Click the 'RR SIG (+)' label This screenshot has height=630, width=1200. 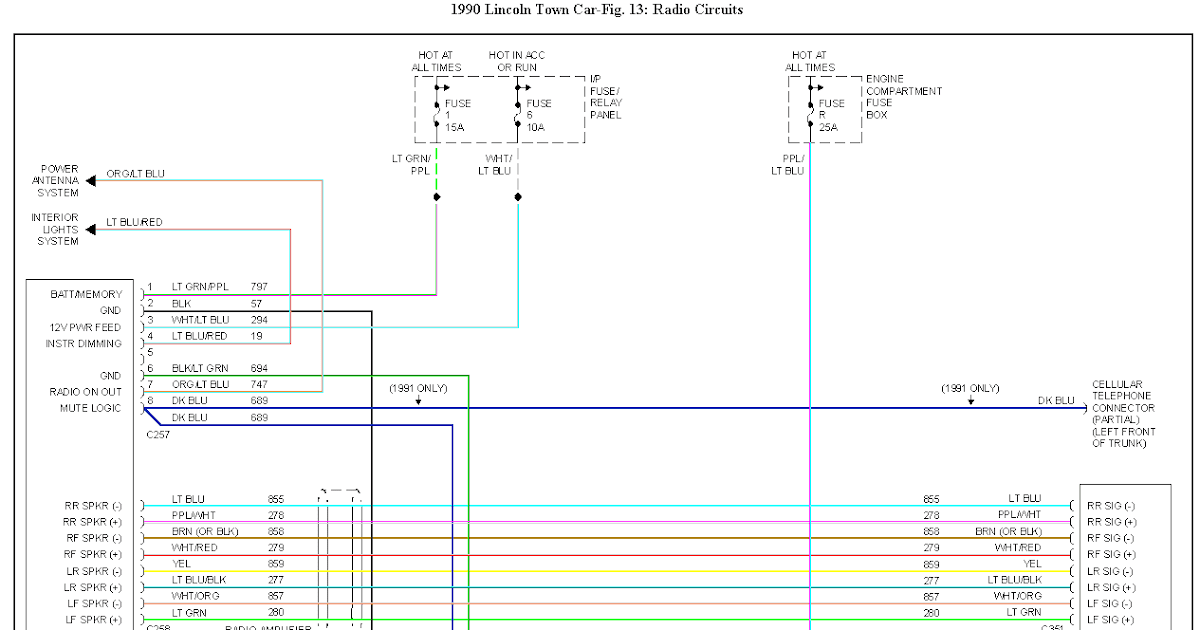(x=1112, y=522)
